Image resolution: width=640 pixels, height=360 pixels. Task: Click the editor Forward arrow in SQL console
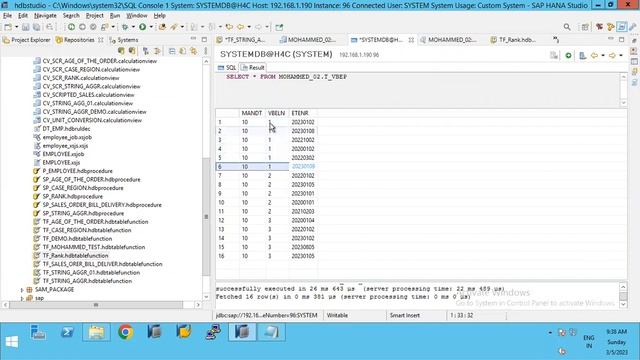pyautogui.click(x=612, y=55)
